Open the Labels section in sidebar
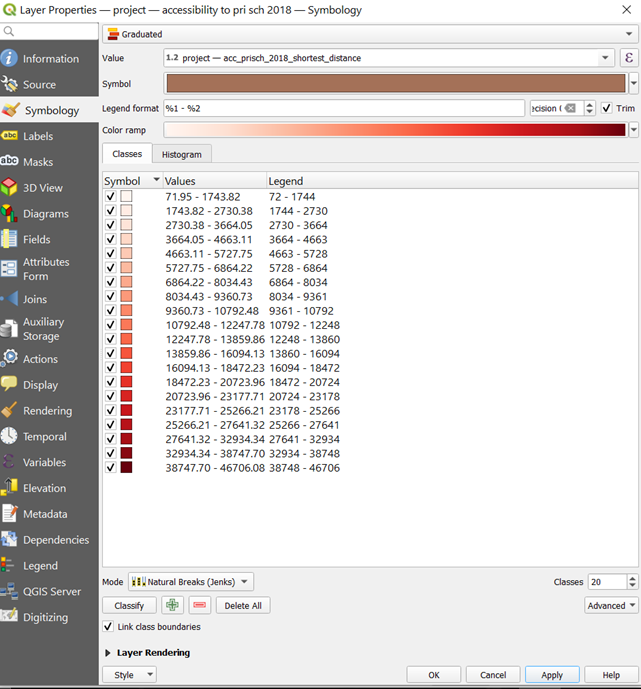The height and width of the screenshot is (689, 641). [x=38, y=136]
